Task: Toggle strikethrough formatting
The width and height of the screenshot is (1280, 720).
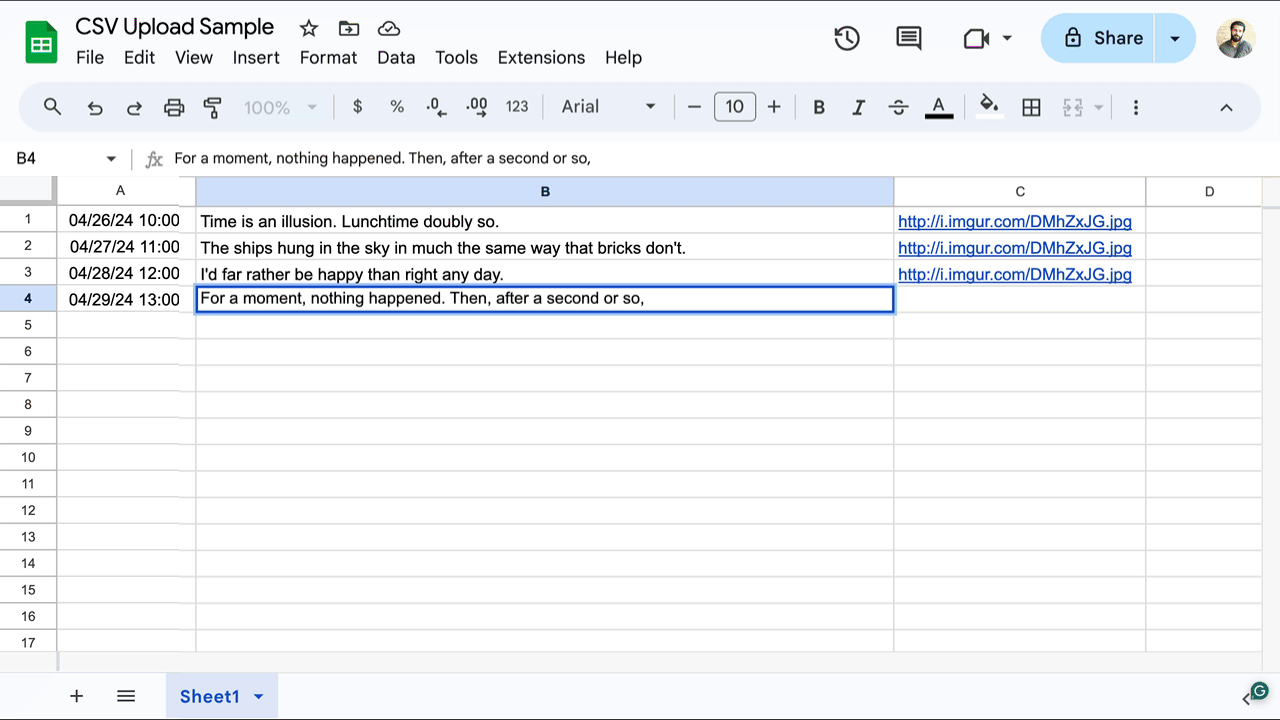Action: pyautogui.click(x=898, y=107)
